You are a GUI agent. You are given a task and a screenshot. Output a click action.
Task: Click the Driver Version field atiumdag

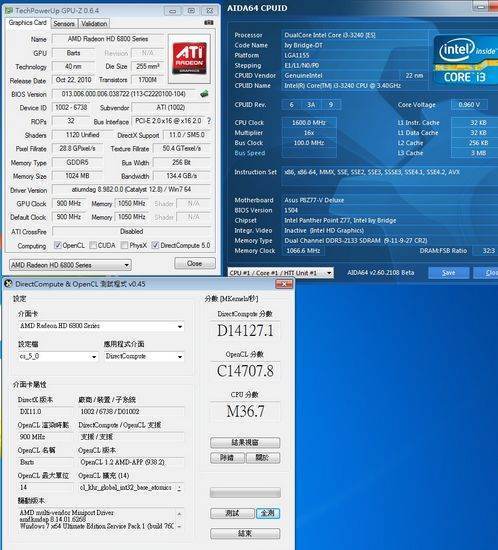(131, 189)
